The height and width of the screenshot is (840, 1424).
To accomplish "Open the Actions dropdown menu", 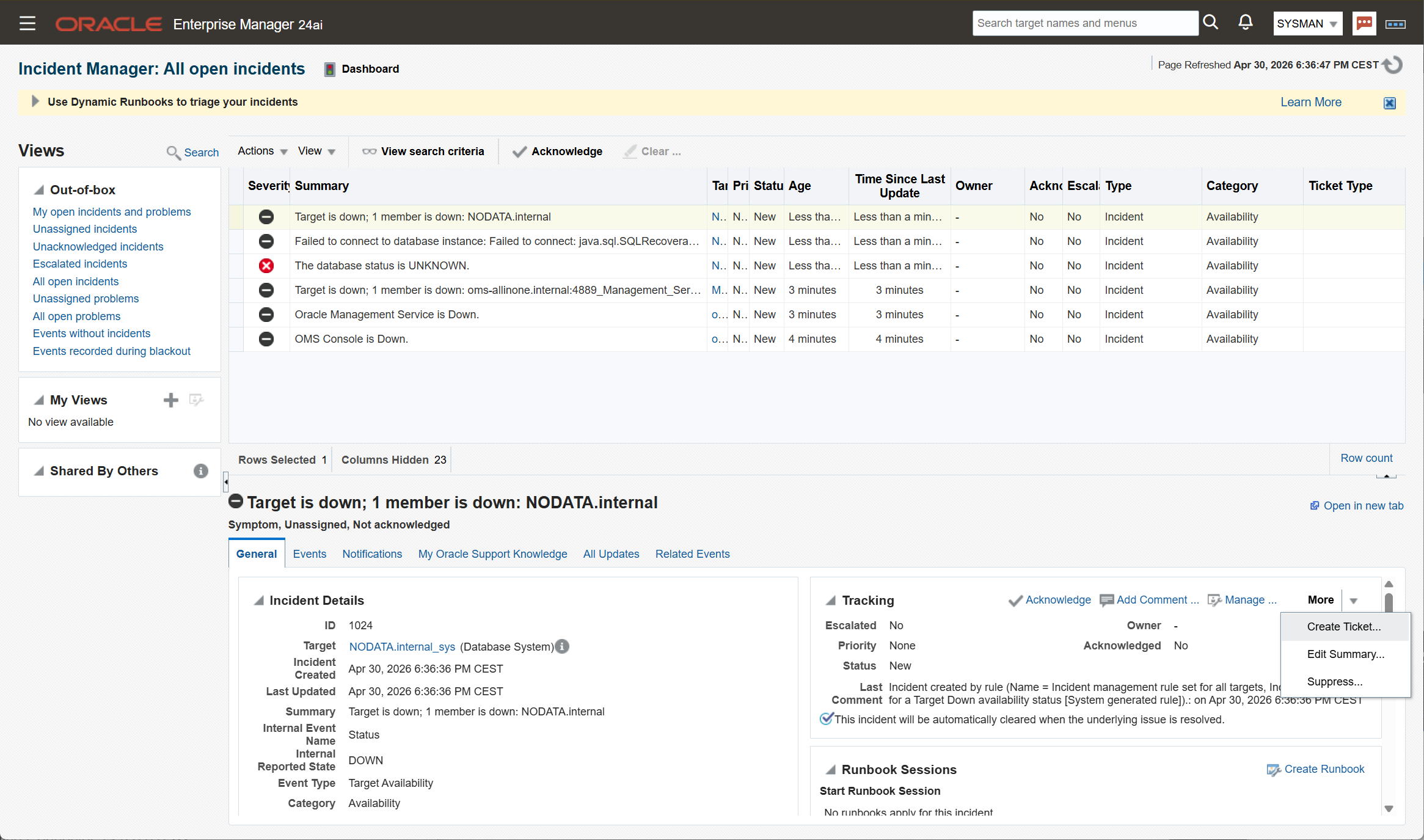I will (262, 151).
